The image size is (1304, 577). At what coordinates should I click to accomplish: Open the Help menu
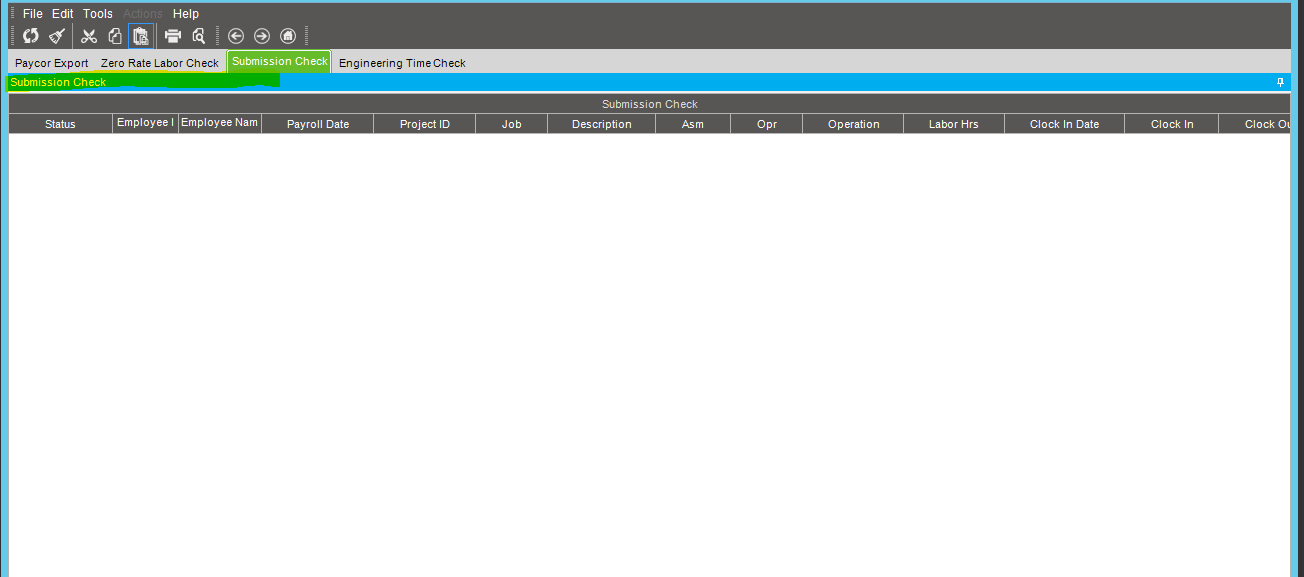click(x=186, y=14)
